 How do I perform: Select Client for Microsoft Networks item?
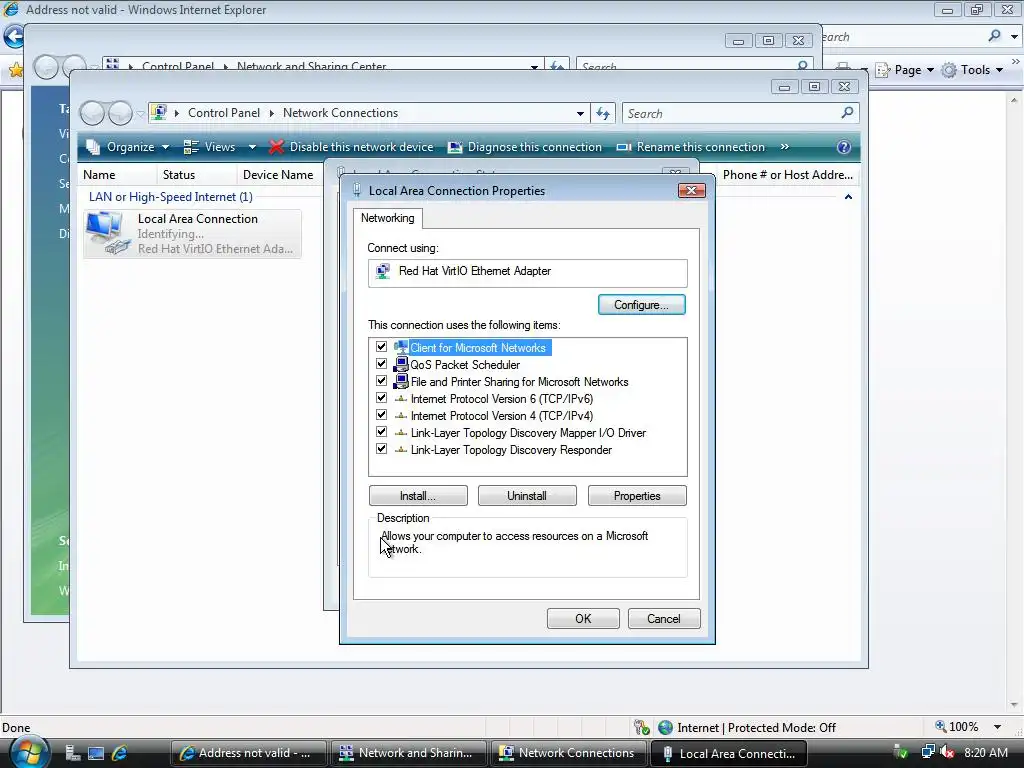[478, 347]
